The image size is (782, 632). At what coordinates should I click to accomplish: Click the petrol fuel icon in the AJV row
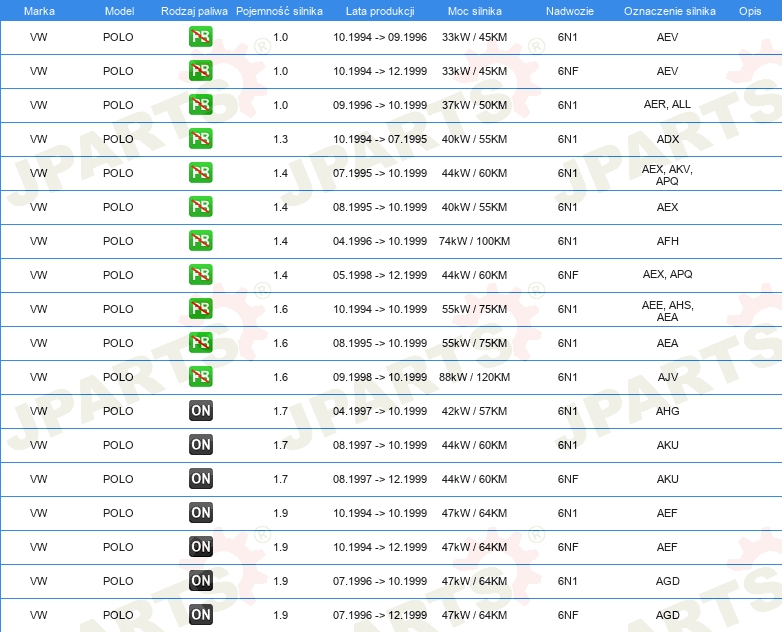pos(200,376)
